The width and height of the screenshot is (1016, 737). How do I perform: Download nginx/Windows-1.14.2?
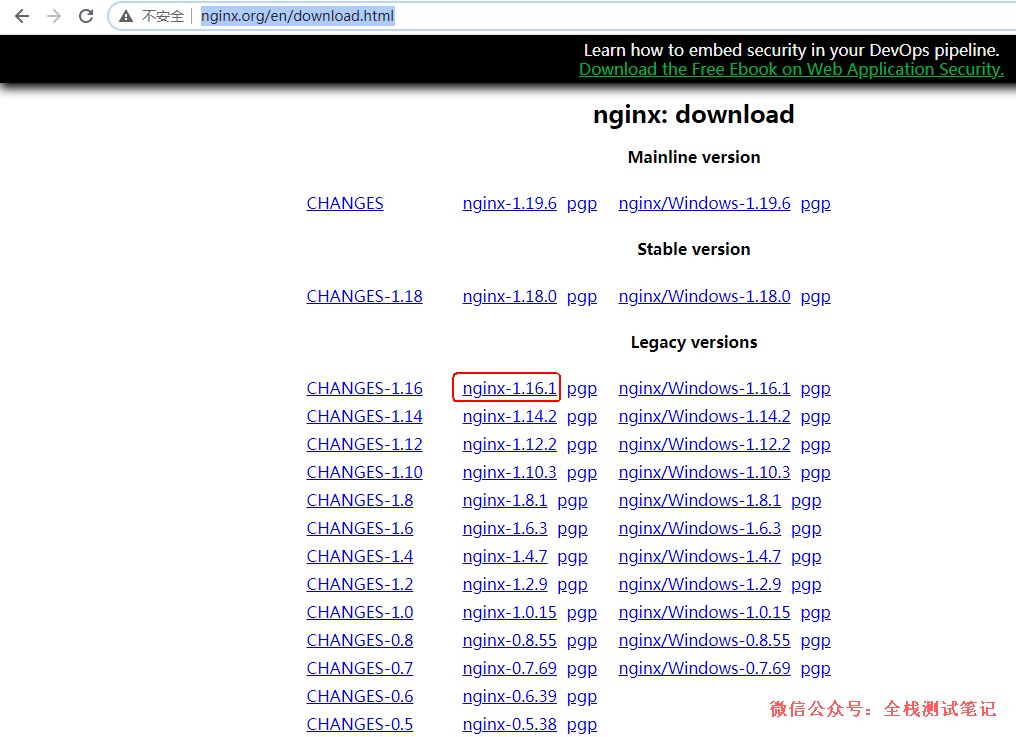coord(704,416)
